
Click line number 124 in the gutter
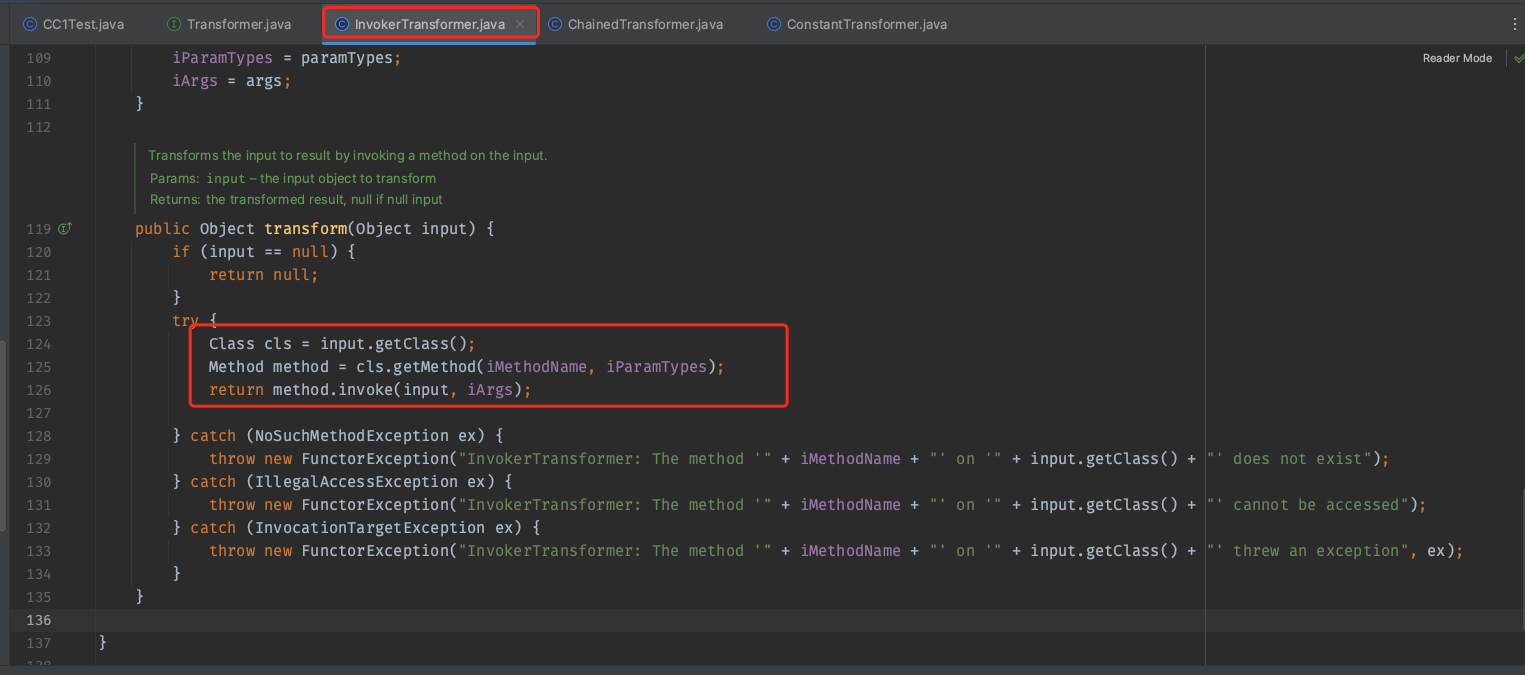click(37, 344)
